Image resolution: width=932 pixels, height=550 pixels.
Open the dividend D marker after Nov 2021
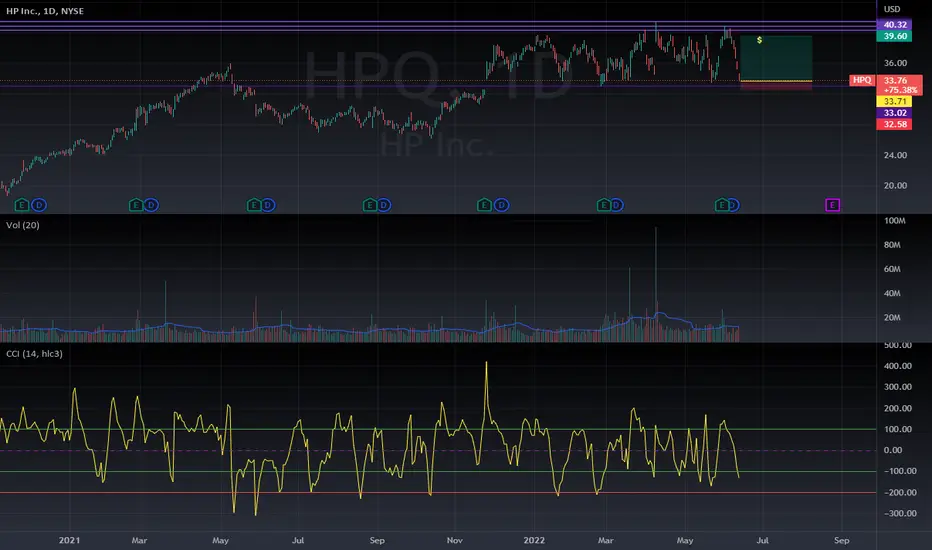click(x=502, y=205)
